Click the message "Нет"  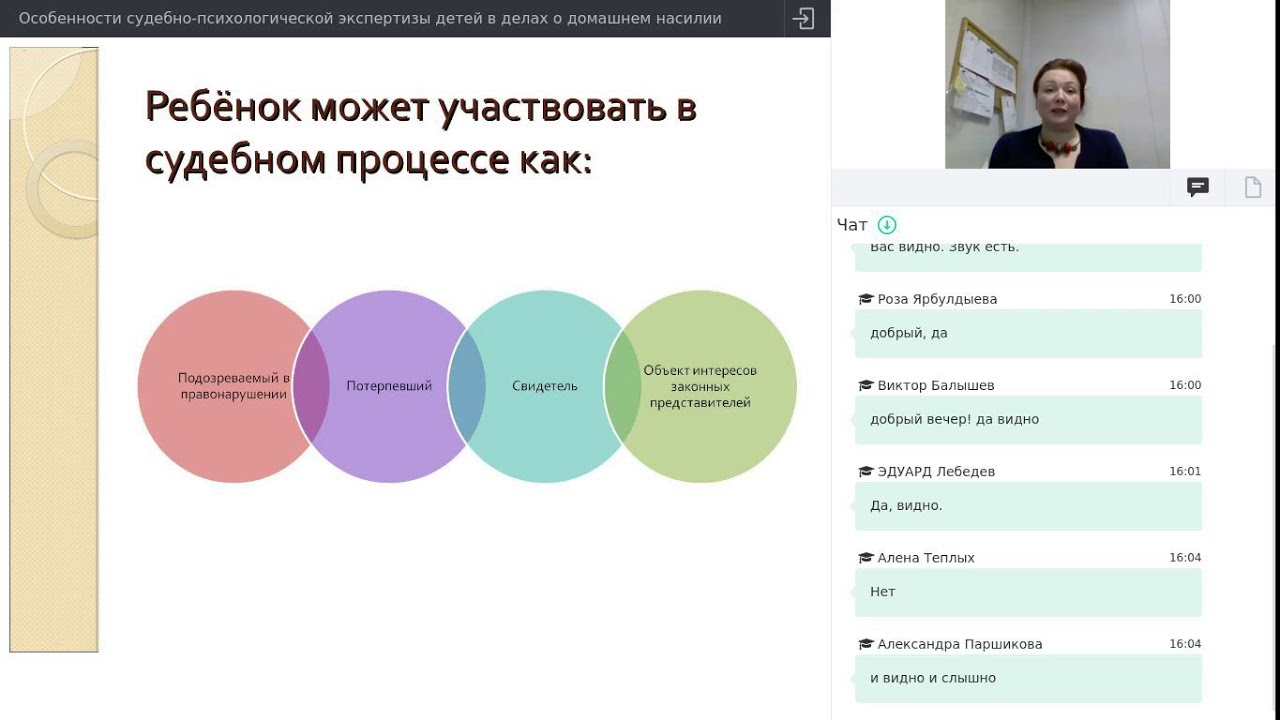coord(1028,592)
